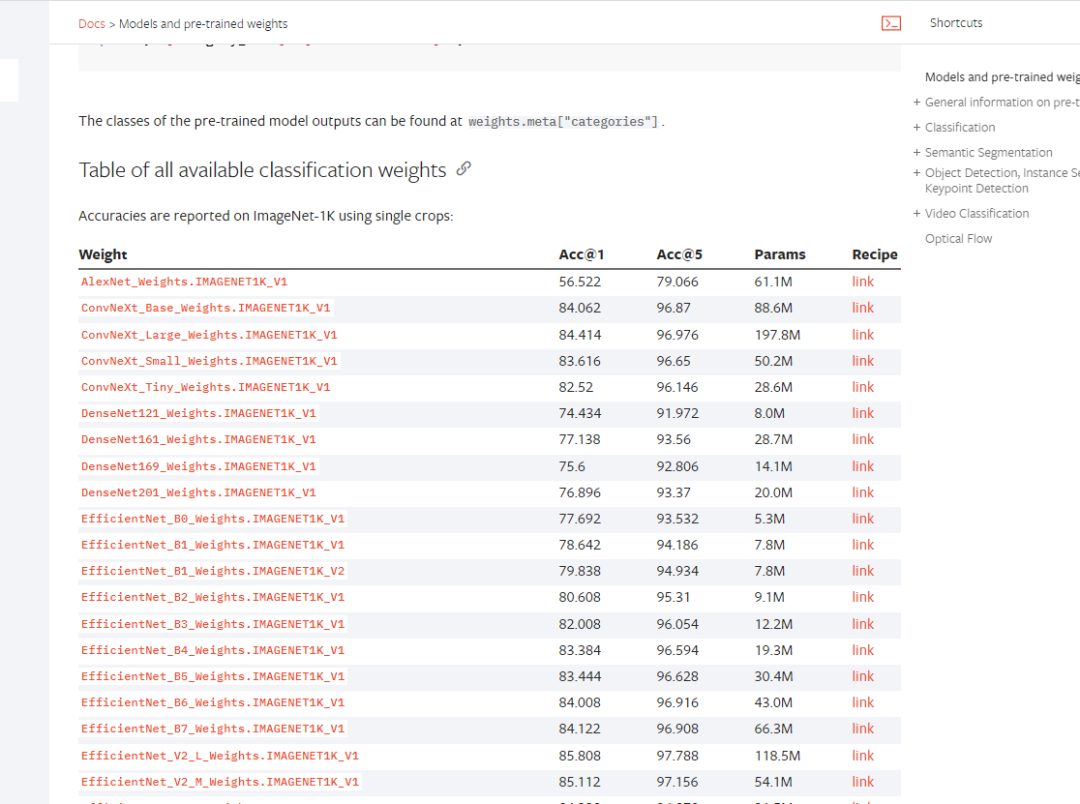Open ConvNeXt_Base_Weights.IMAGENET1K_V1 entry
The image size is (1080, 804).
[x=205, y=308]
